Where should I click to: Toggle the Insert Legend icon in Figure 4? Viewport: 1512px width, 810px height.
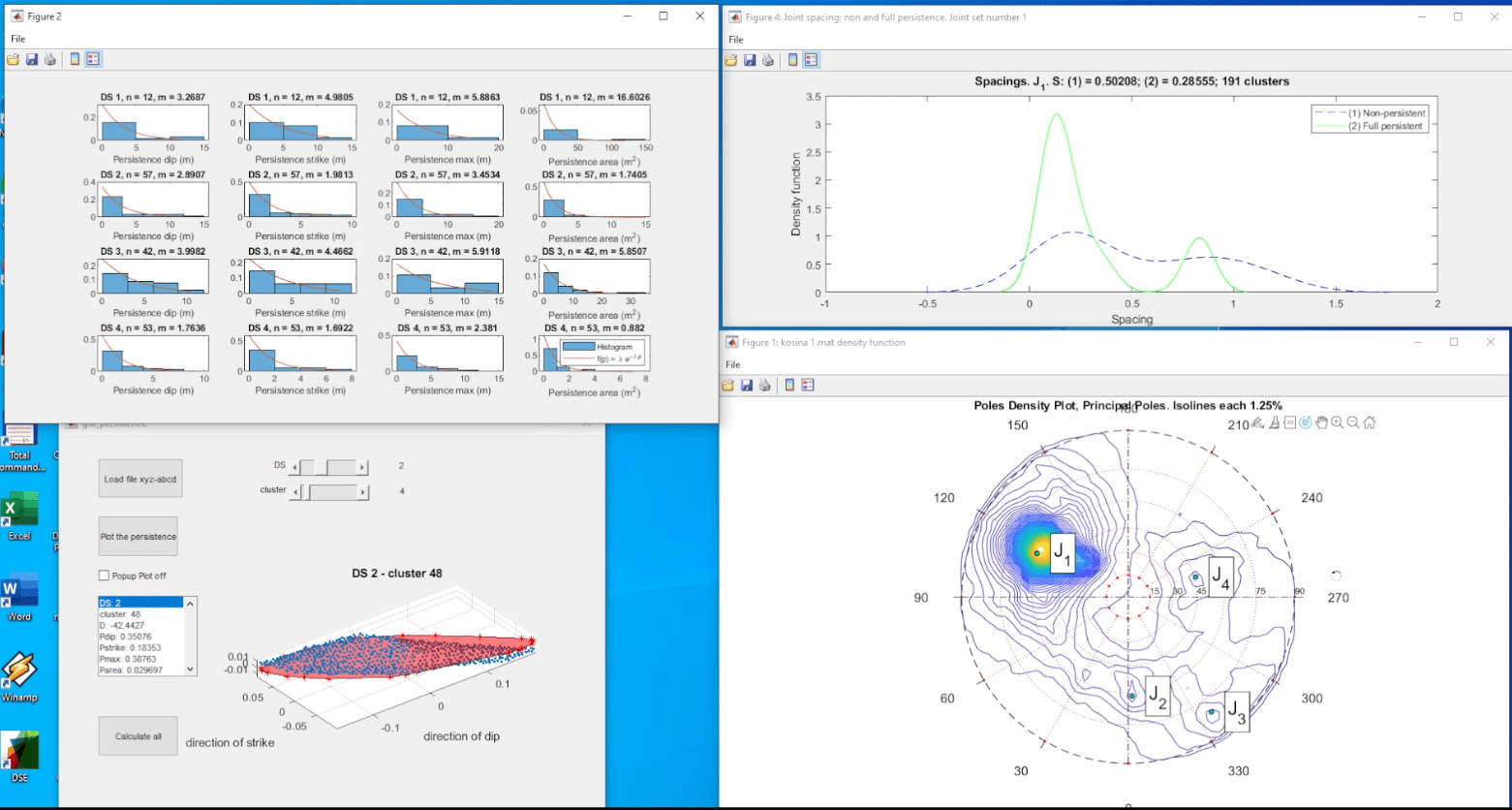pos(811,60)
